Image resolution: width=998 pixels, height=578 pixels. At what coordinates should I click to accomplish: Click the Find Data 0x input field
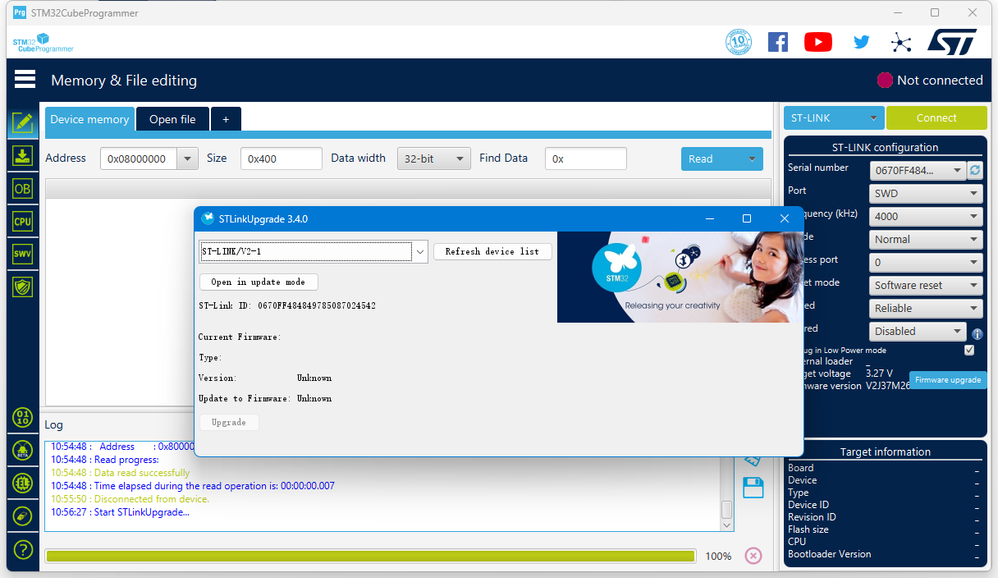[x=586, y=159]
